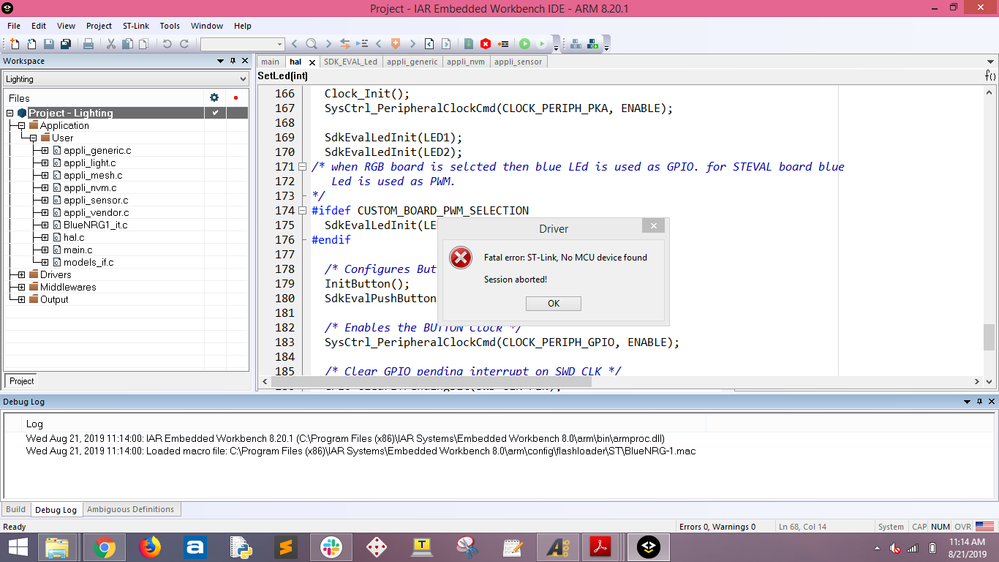The height and width of the screenshot is (562, 999).
Task: Click the Save toolbar icon
Action: click(48, 44)
